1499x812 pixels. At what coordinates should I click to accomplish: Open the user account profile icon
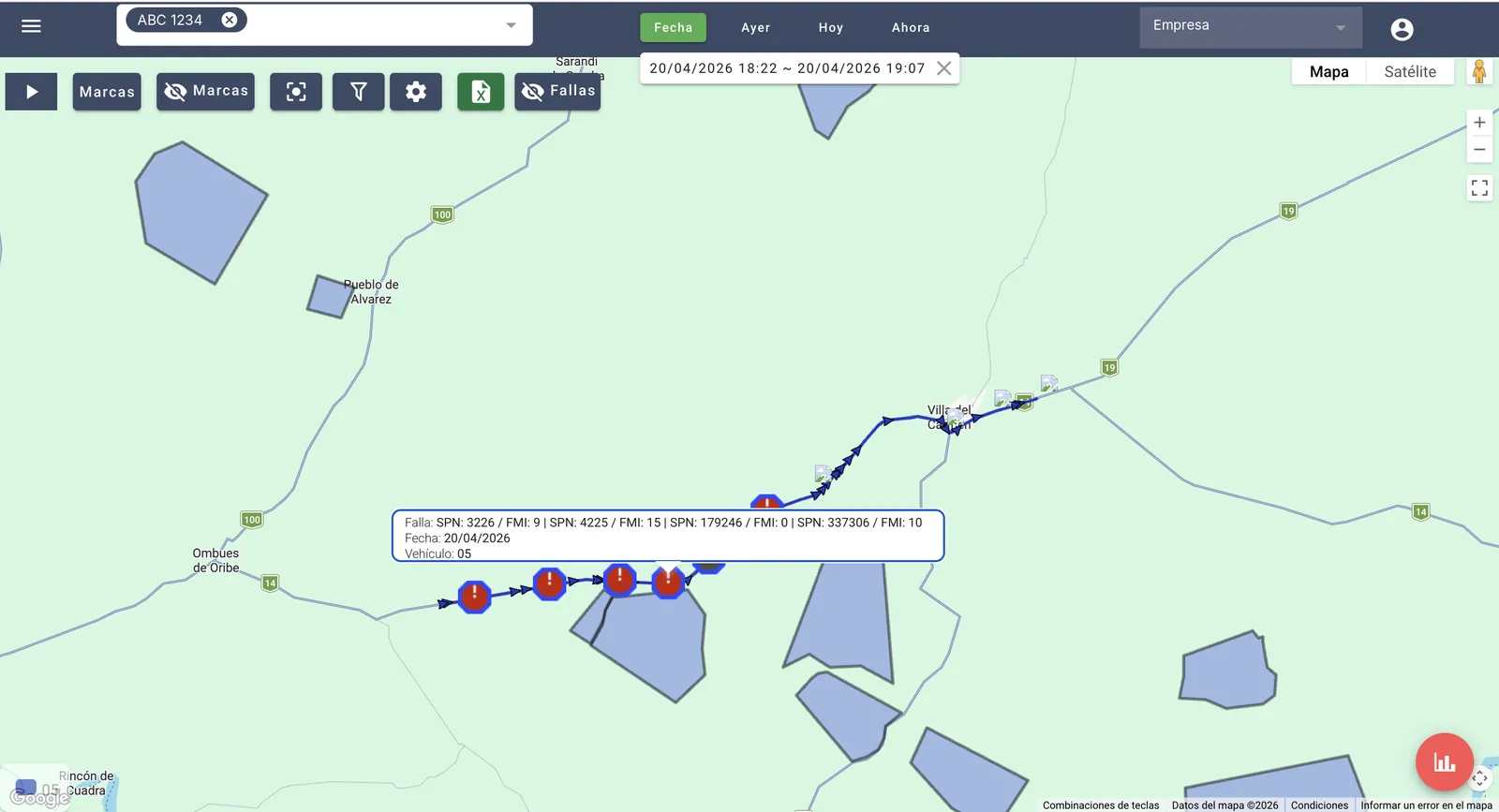[1402, 29]
